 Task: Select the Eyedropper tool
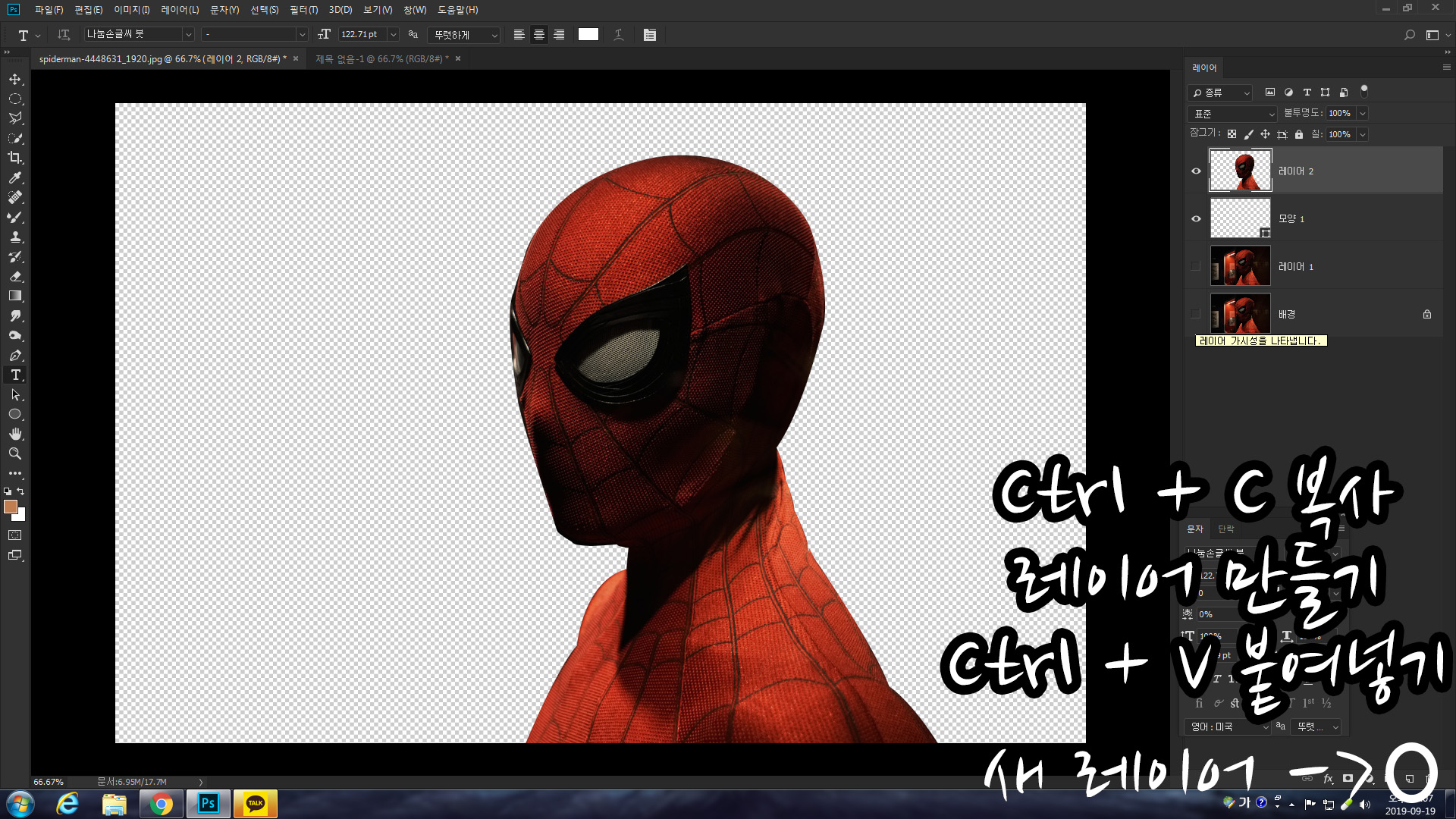tap(15, 177)
